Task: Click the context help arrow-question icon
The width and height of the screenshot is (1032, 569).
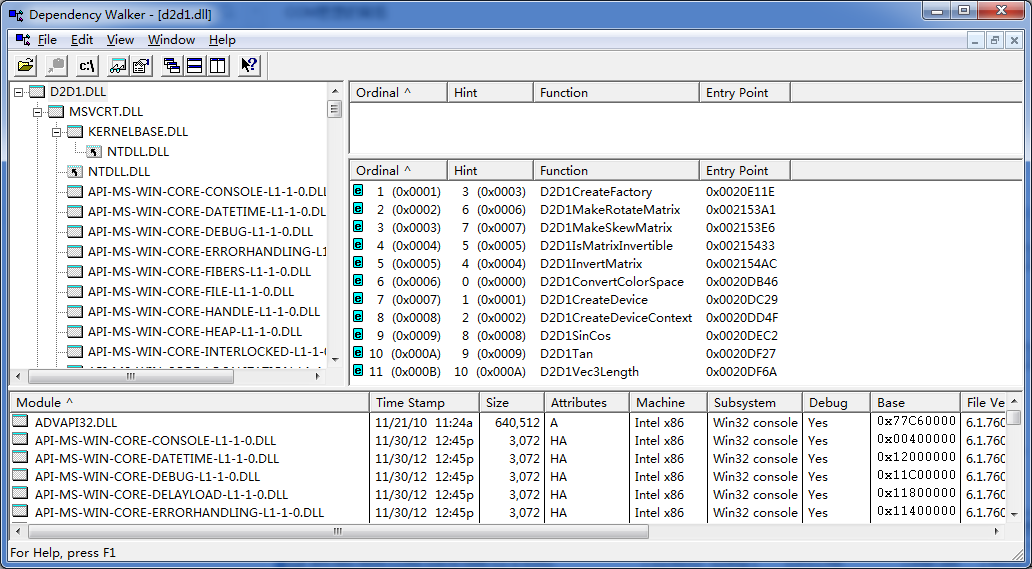Action: click(x=249, y=65)
